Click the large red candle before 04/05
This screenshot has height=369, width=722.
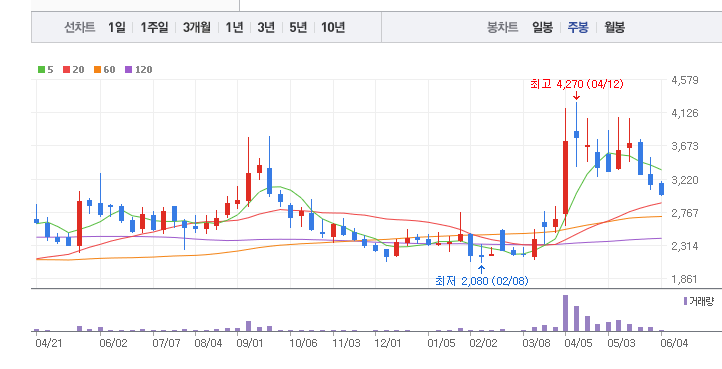pyautogui.click(x=565, y=177)
